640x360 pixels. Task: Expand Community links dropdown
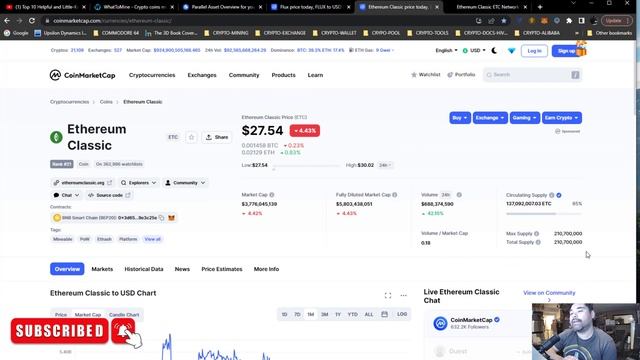(185, 183)
